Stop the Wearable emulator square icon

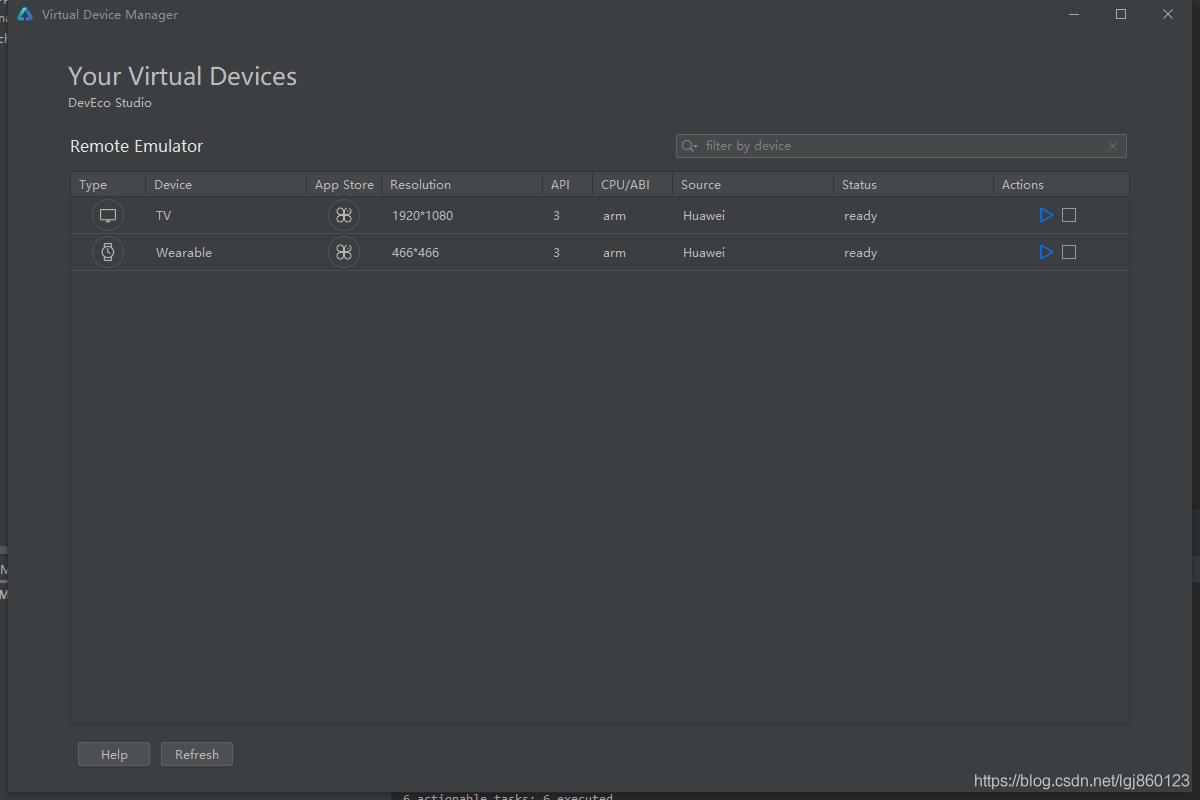pos(1069,252)
